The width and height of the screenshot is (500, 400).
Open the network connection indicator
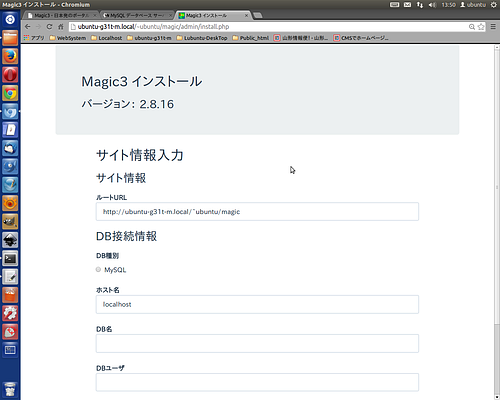click(420, 5)
